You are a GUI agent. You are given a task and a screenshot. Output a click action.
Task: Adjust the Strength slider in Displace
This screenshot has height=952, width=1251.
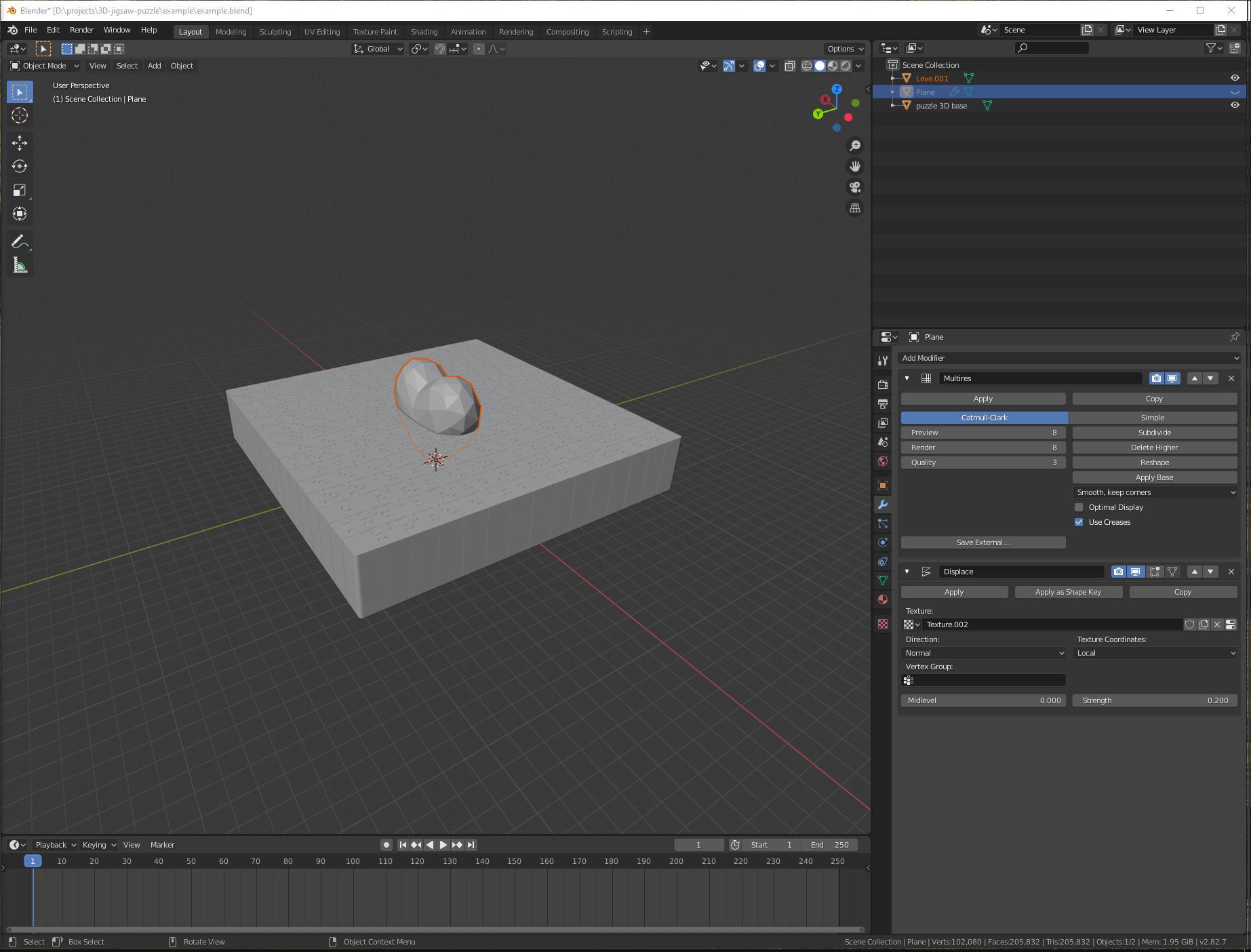(x=1155, y=700)
